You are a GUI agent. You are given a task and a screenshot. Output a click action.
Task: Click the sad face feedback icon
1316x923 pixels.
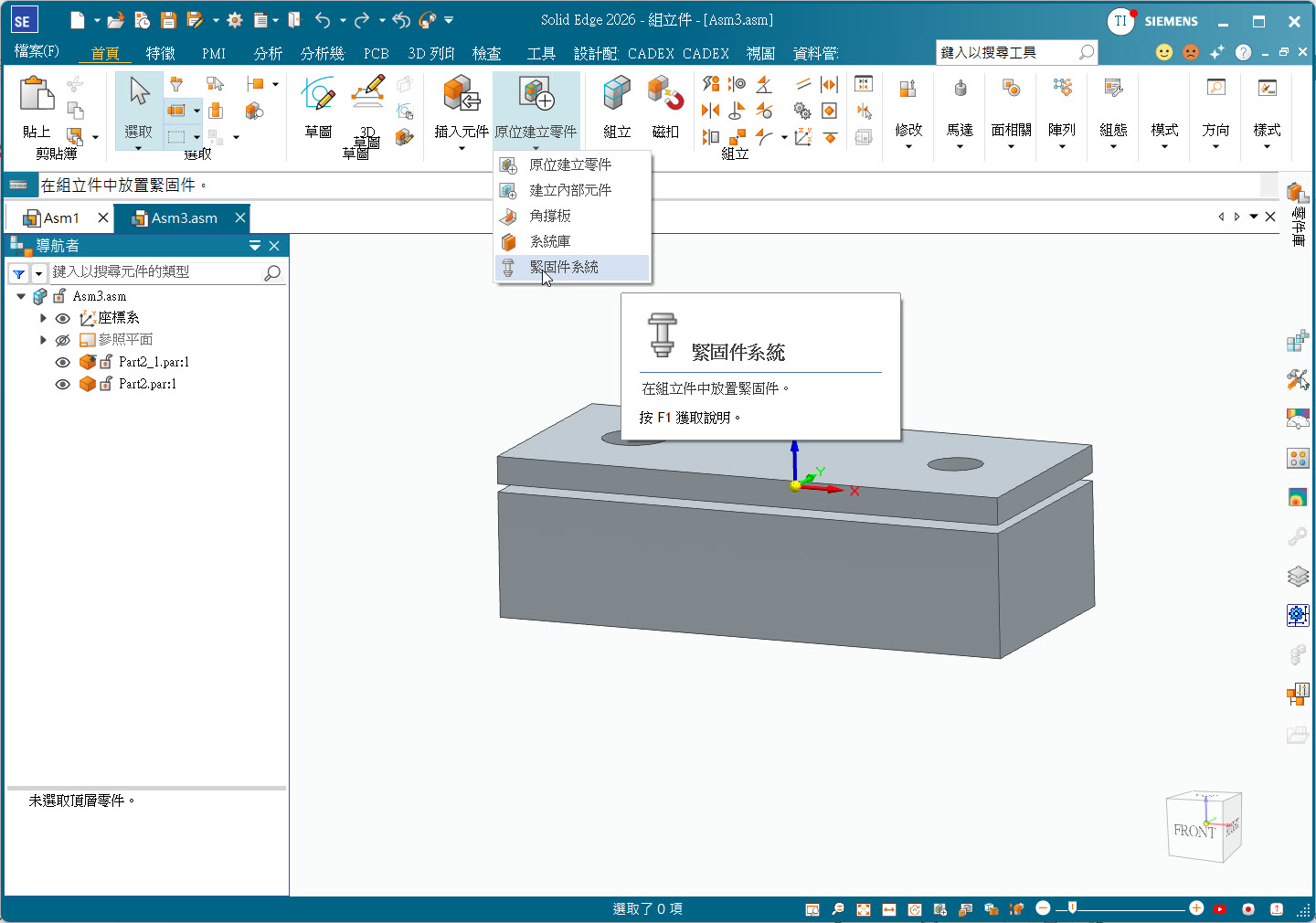click(x=1191, y=52)
